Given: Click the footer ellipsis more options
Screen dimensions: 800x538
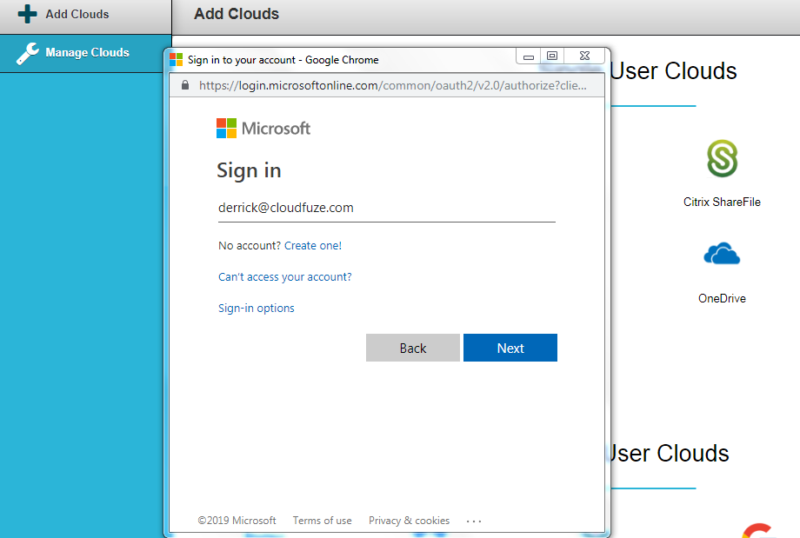Looking at the screenshot, I should click(x=473, y=521).
